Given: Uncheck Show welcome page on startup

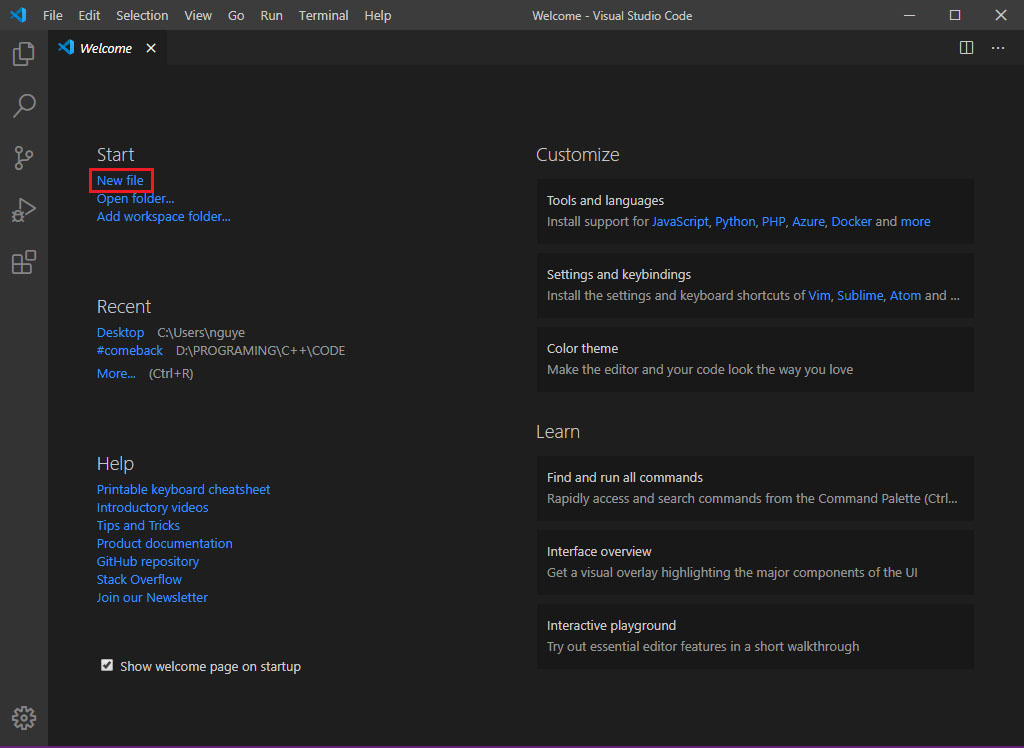Looking at the screenshot, I should 107,666.
